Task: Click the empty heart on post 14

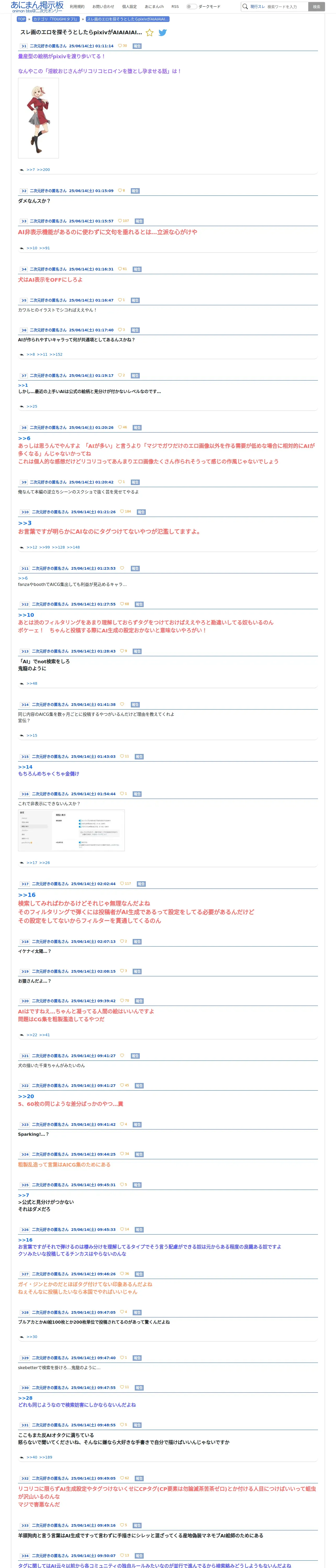Action: tap(122, 704)
